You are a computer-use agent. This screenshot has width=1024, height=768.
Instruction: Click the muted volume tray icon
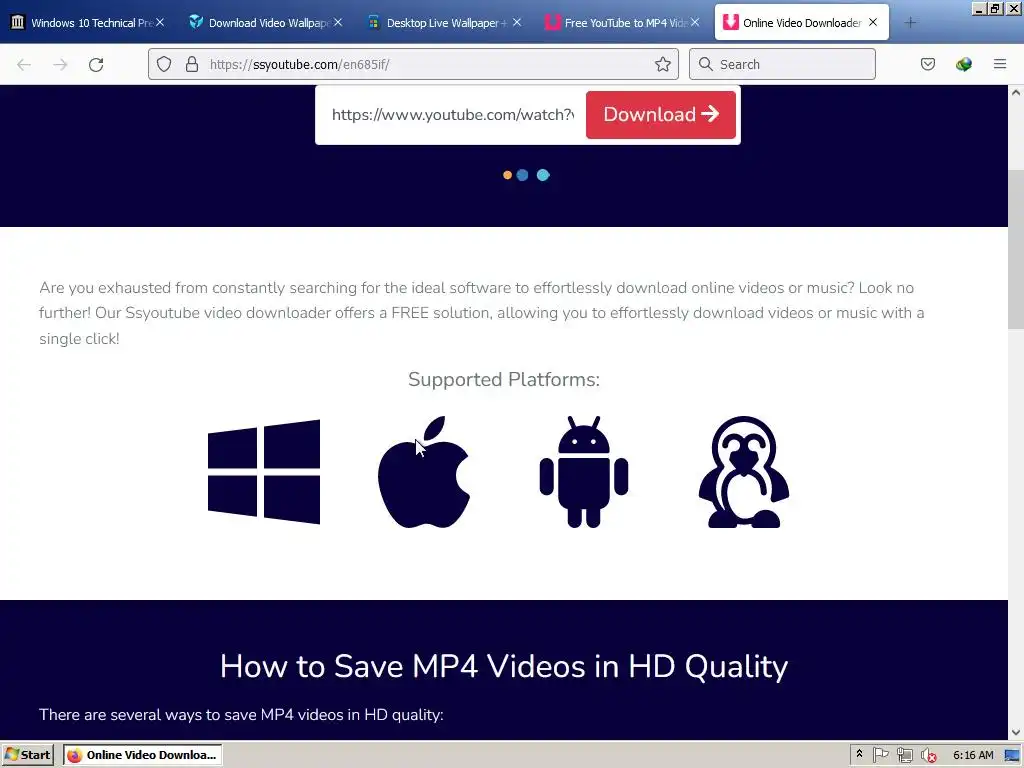pos(928,755)
